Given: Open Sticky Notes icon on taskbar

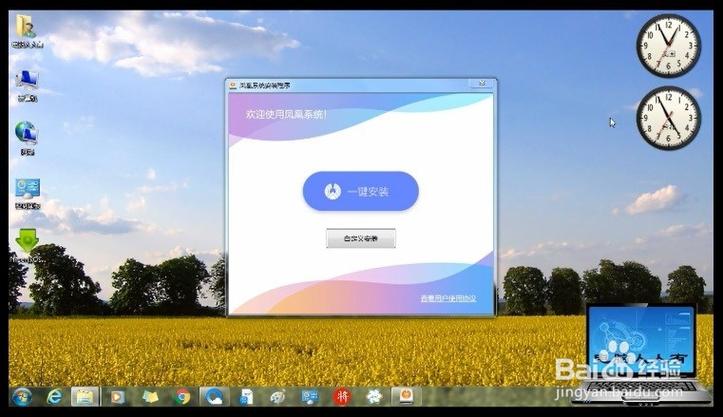Looking at the screenshot, I should click(x=150, y=396).
